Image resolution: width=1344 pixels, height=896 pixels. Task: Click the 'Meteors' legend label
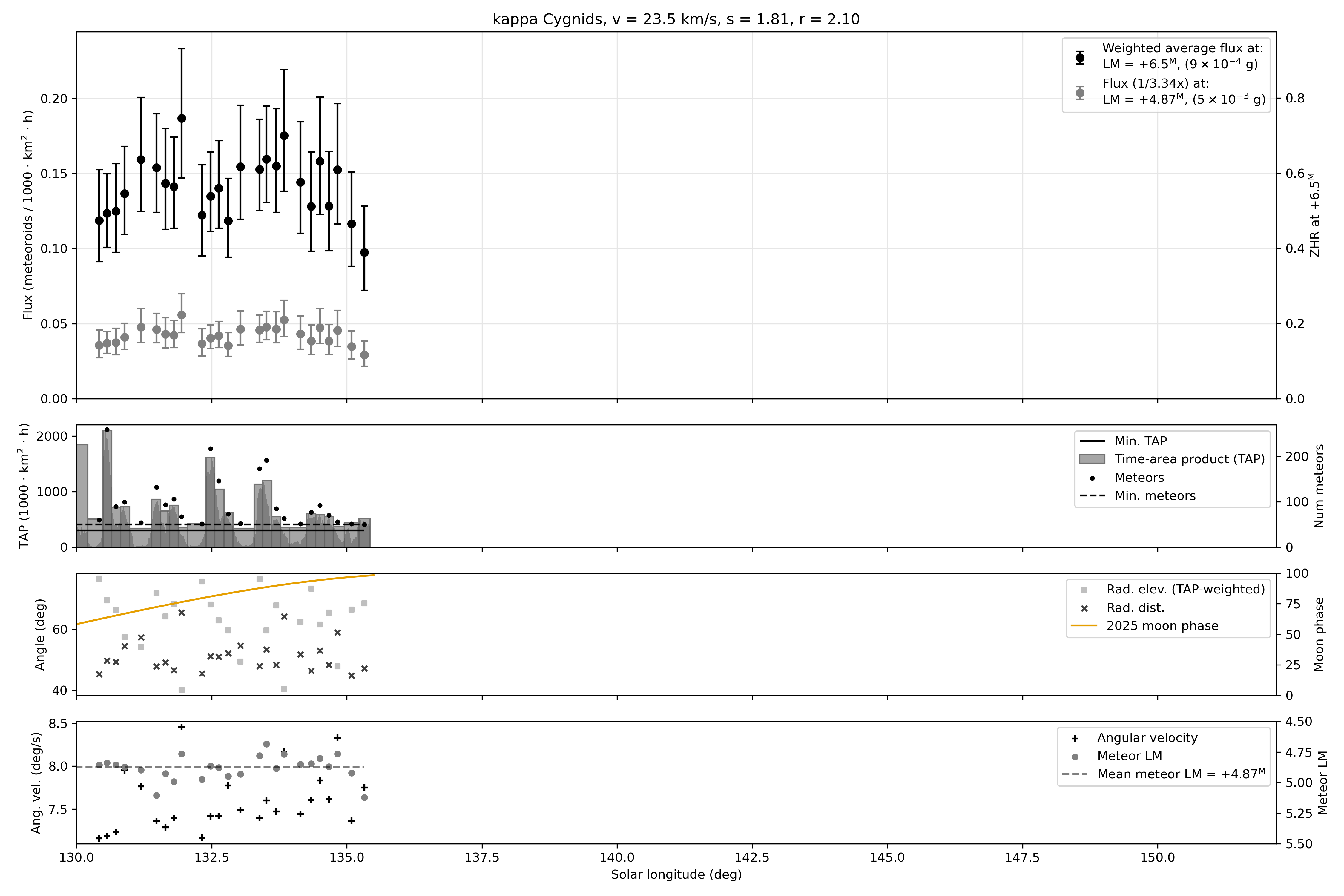pos(1139,478)
